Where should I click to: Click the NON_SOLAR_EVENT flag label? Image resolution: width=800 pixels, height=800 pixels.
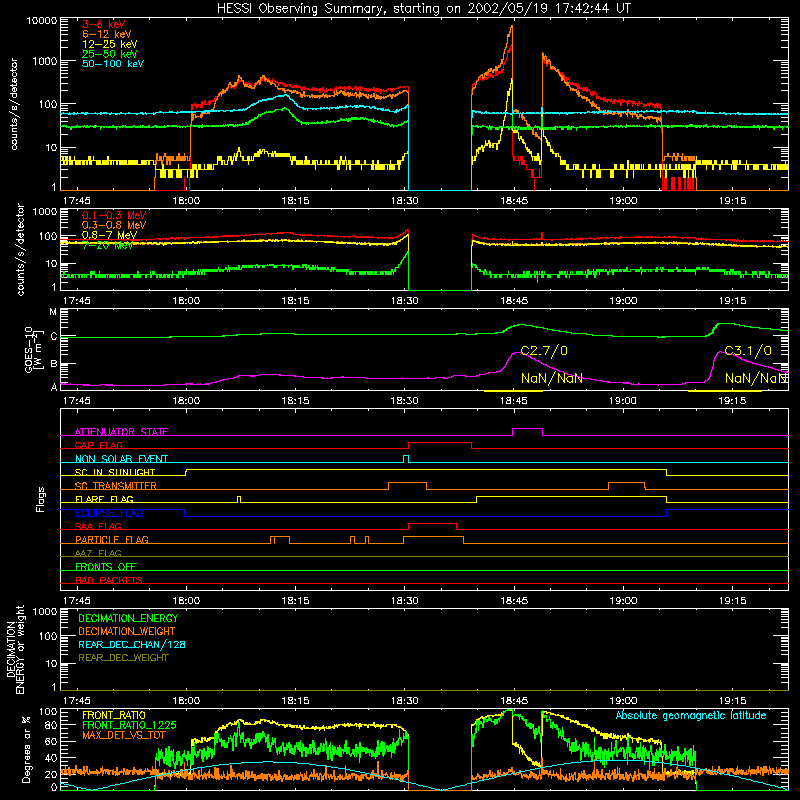tap(121, 459)
